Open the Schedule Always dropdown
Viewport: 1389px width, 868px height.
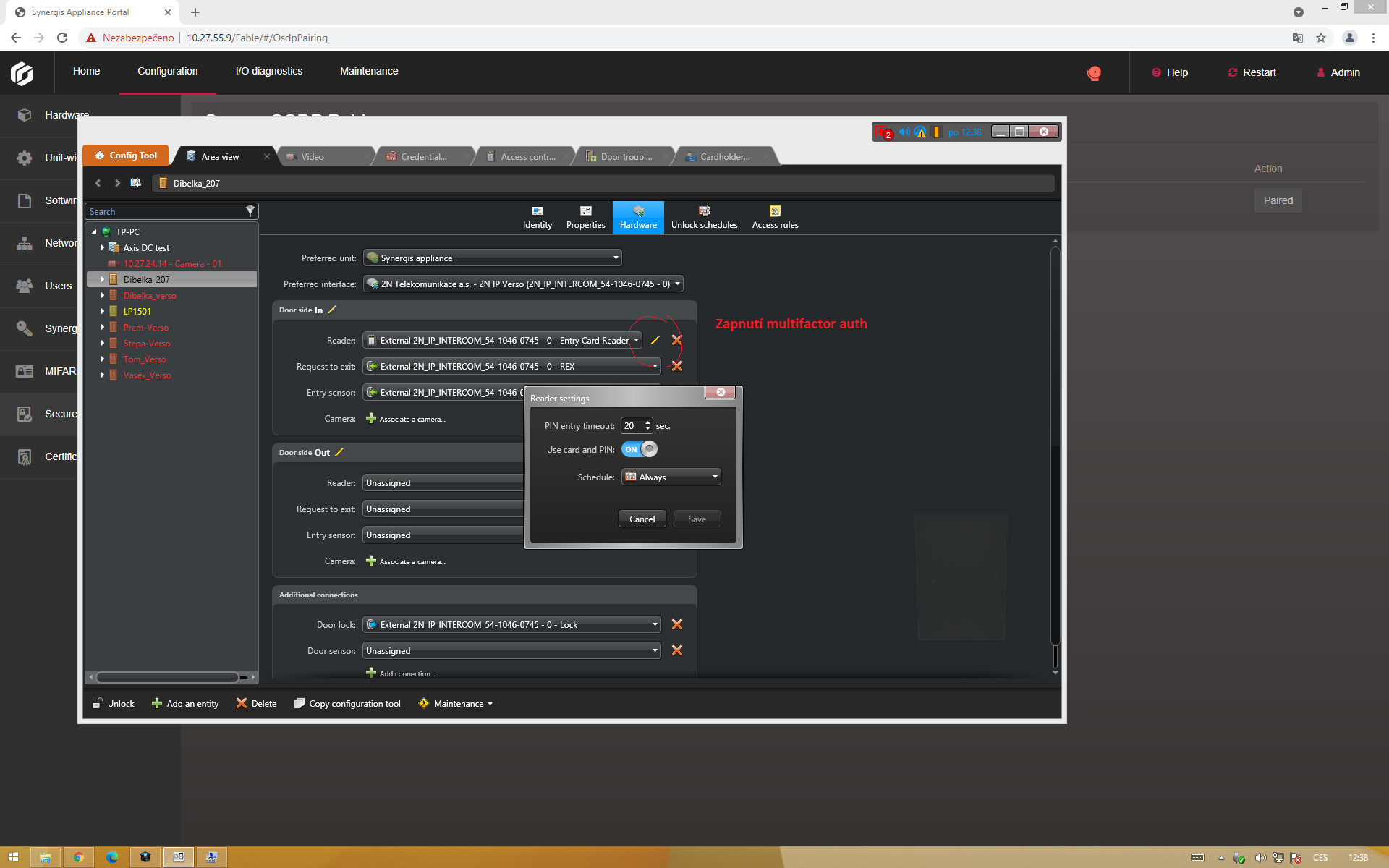(x=671, y=477)
